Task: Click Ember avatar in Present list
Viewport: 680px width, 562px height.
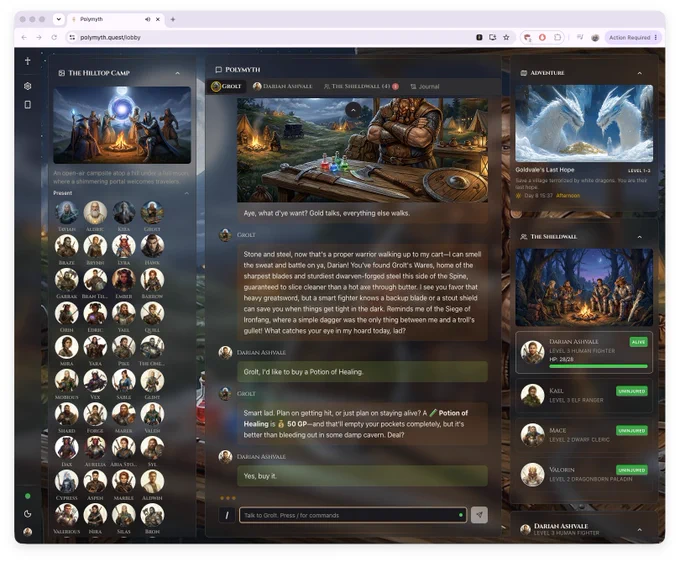Action: 124,280
